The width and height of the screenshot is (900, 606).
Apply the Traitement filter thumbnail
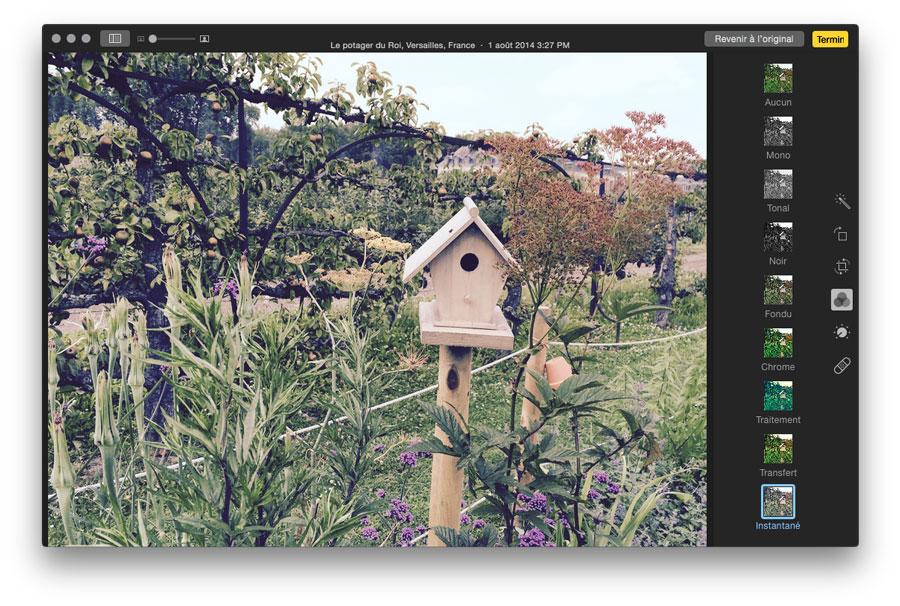[778, 395]
